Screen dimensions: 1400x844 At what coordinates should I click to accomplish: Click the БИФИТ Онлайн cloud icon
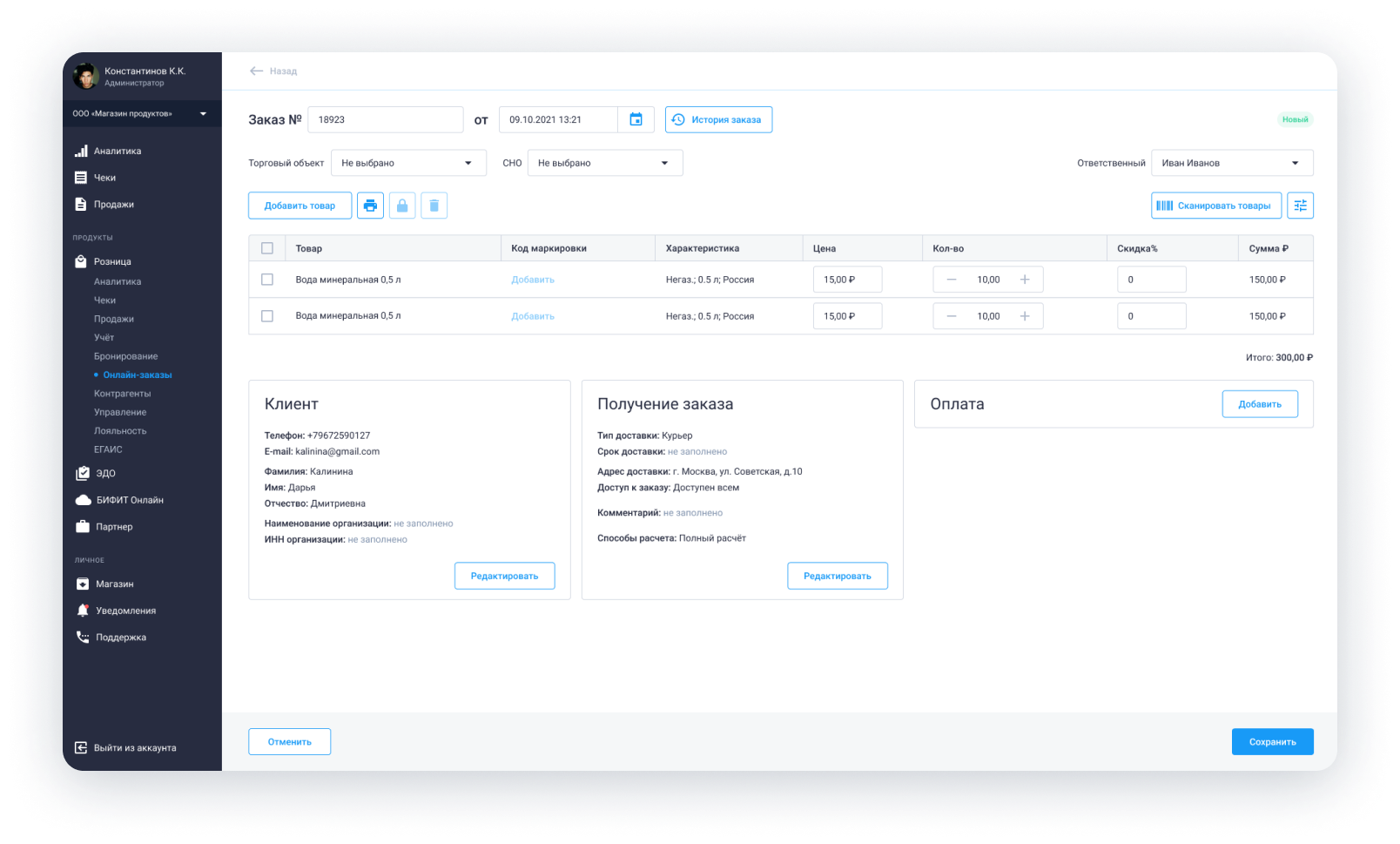coord(83,500)
